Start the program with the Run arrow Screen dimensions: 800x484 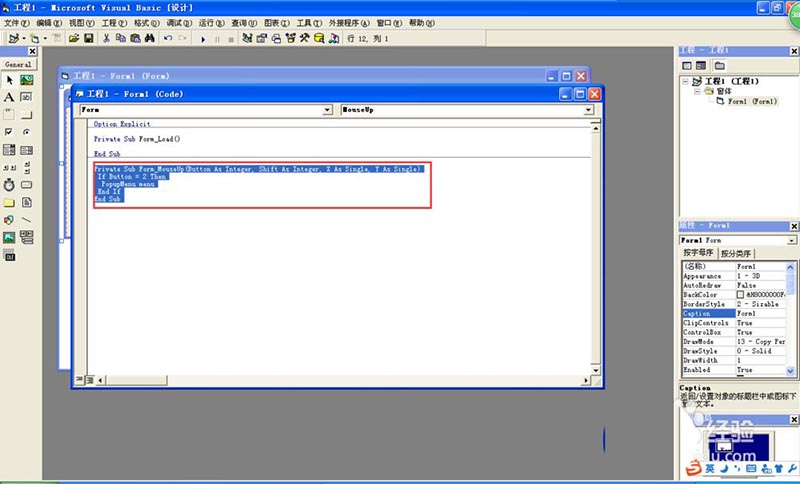point(203,39)
